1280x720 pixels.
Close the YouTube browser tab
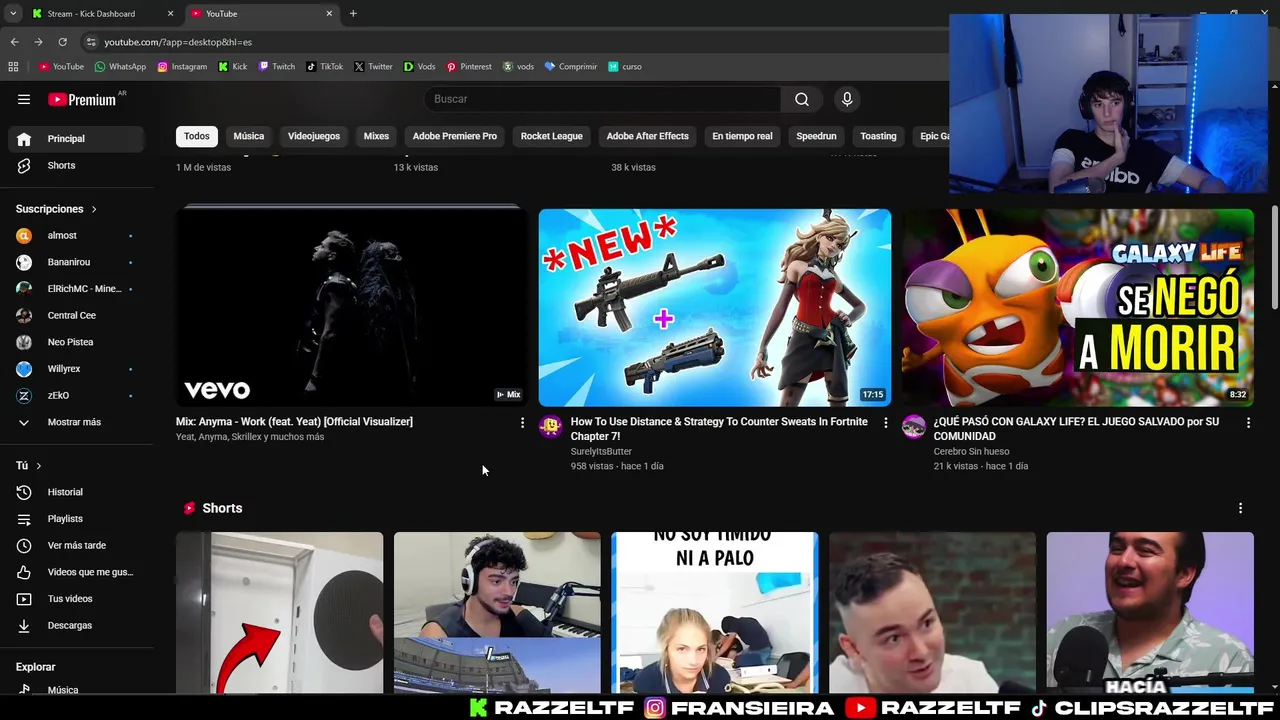point(329,14)
